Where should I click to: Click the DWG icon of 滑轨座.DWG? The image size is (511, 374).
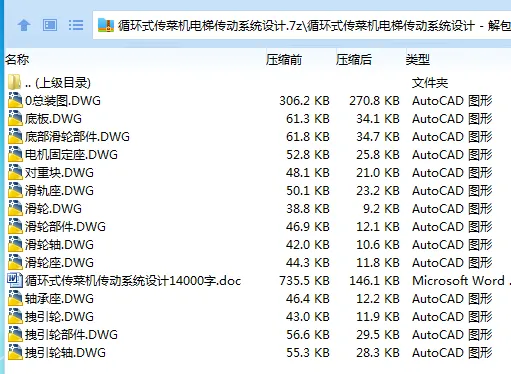[15, 191]
